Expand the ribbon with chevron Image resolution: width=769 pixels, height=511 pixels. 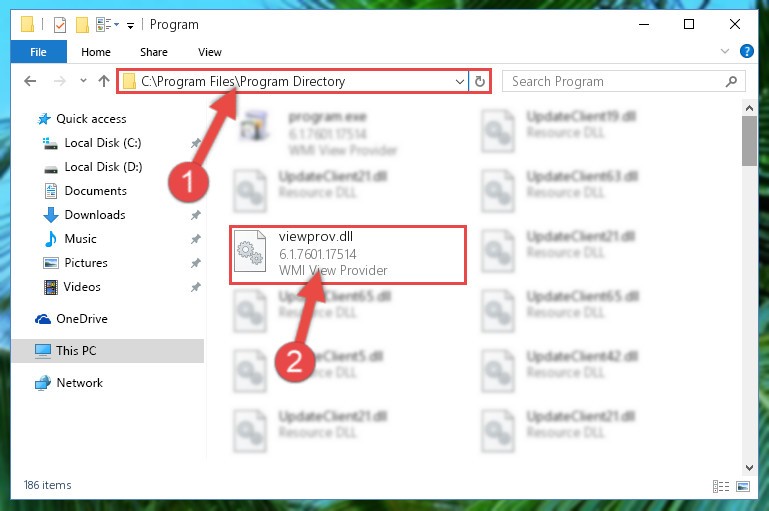[724, 51]
